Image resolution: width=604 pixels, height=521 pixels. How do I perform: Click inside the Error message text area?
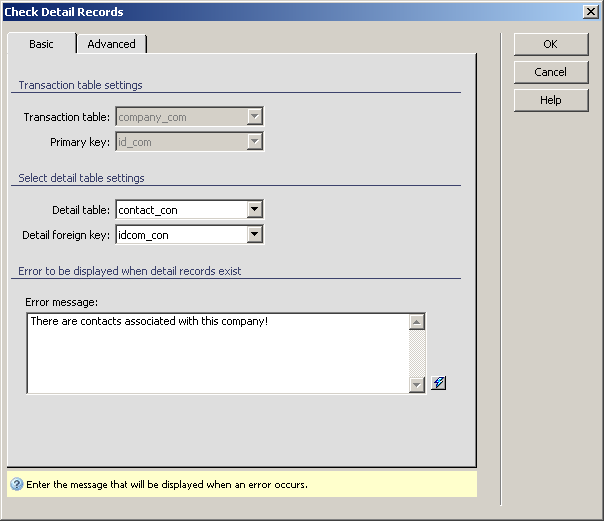click(217, 353)
